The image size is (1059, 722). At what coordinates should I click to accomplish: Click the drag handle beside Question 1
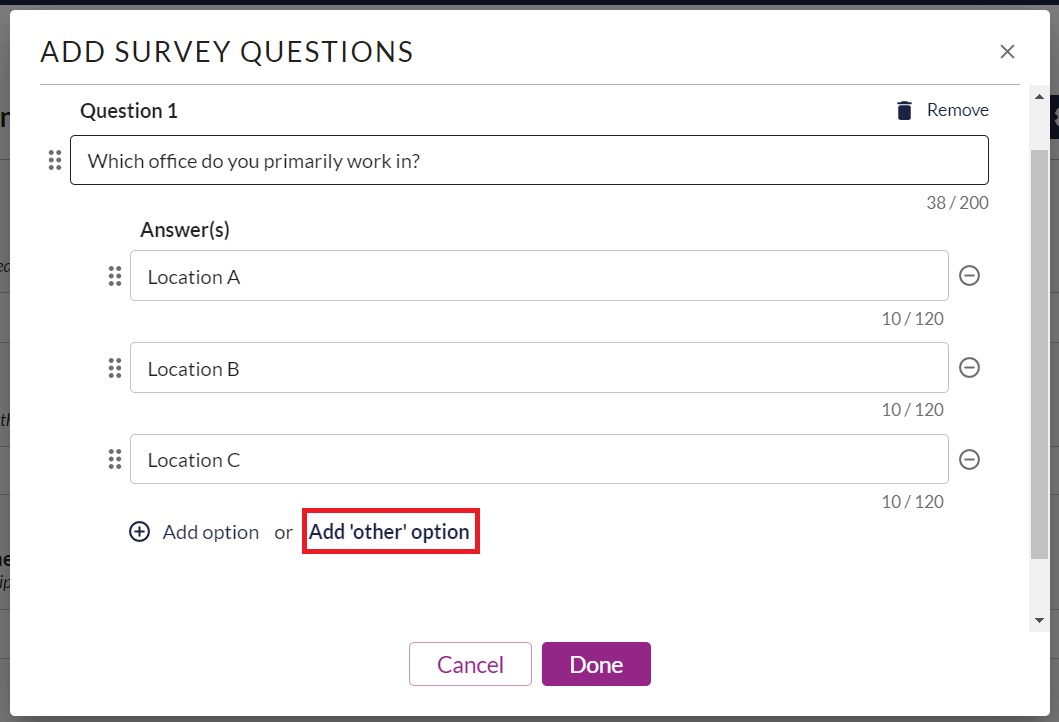click(55, 160)
